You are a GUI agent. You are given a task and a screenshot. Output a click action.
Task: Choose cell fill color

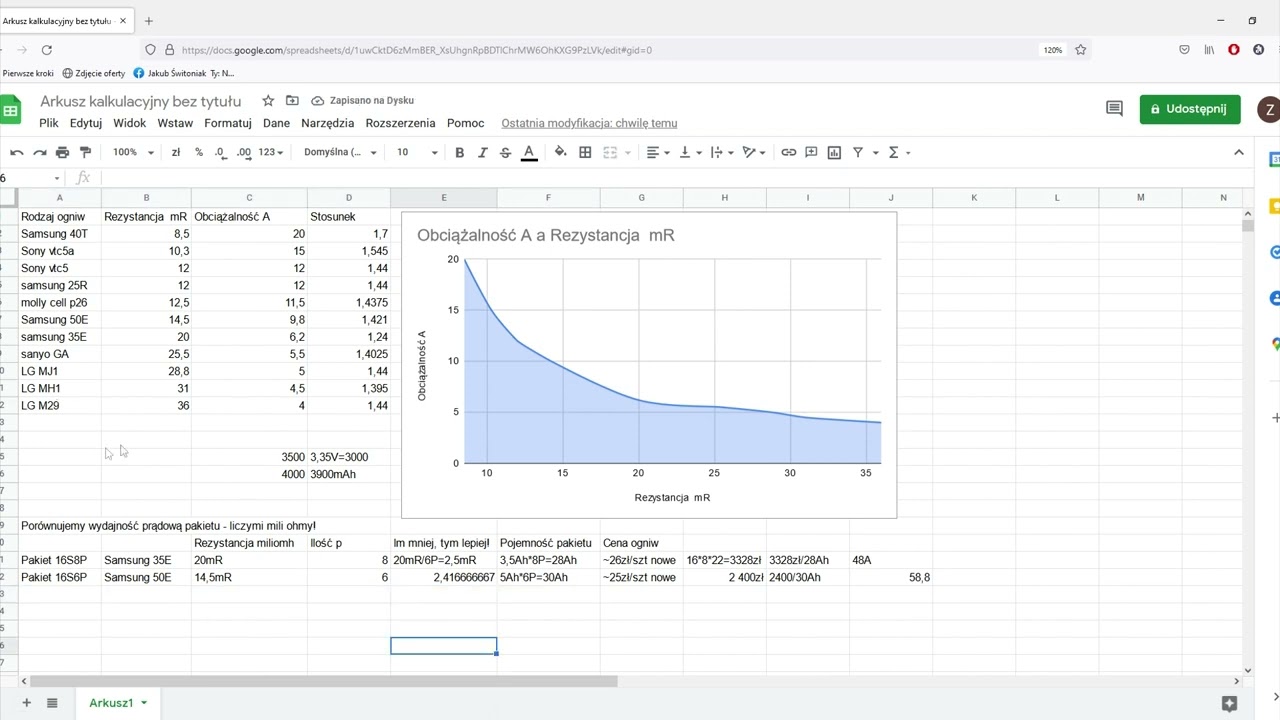point(560,152)
